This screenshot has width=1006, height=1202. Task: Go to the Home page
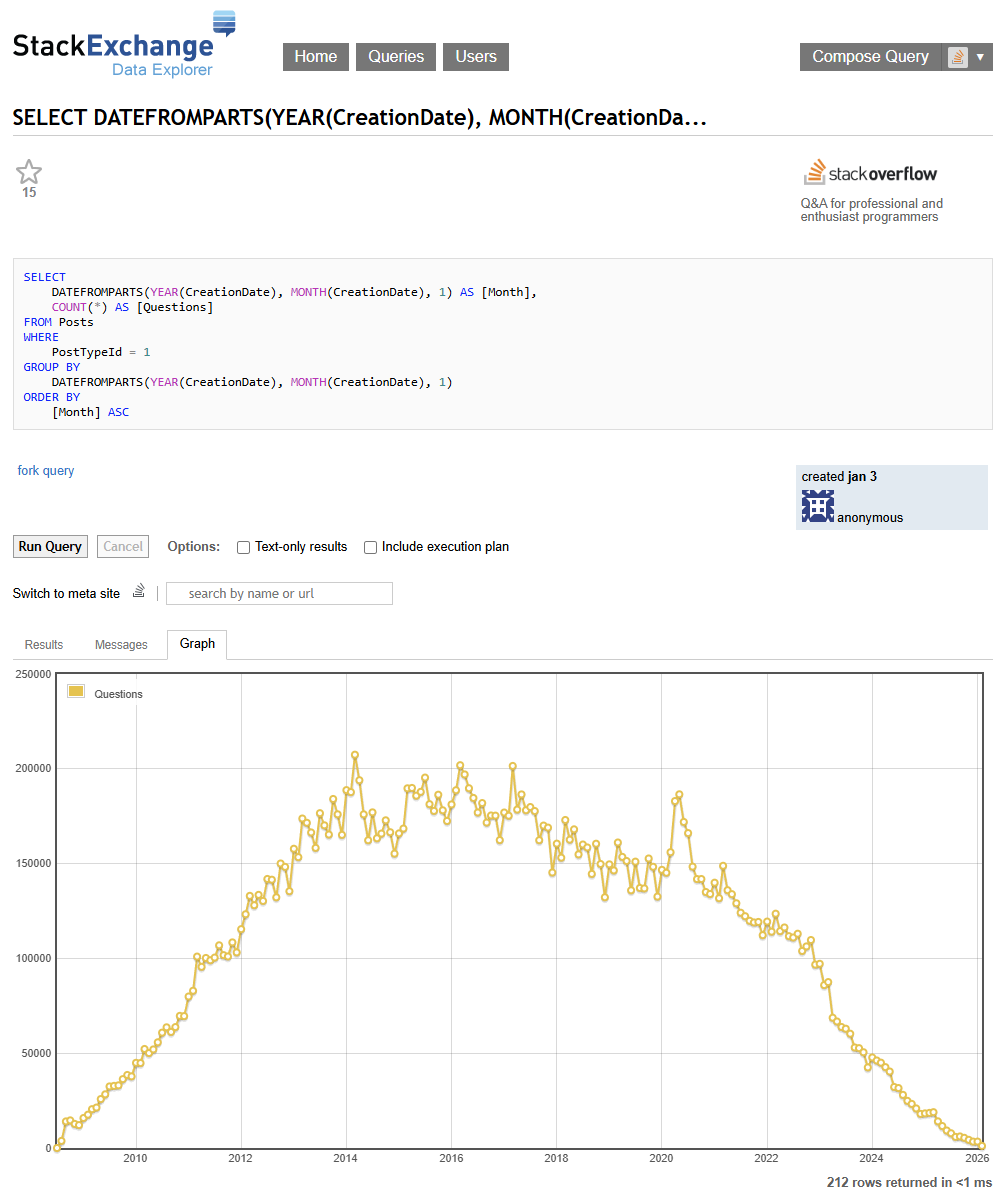pyautogui.click(x=316, y=57)
